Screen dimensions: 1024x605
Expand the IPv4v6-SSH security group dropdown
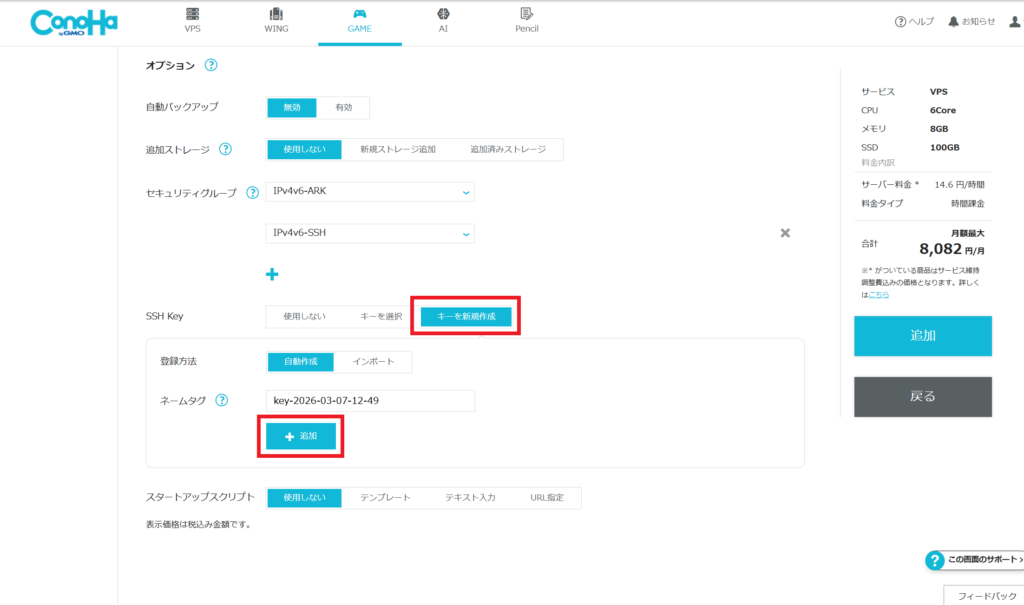pos(370,233)
